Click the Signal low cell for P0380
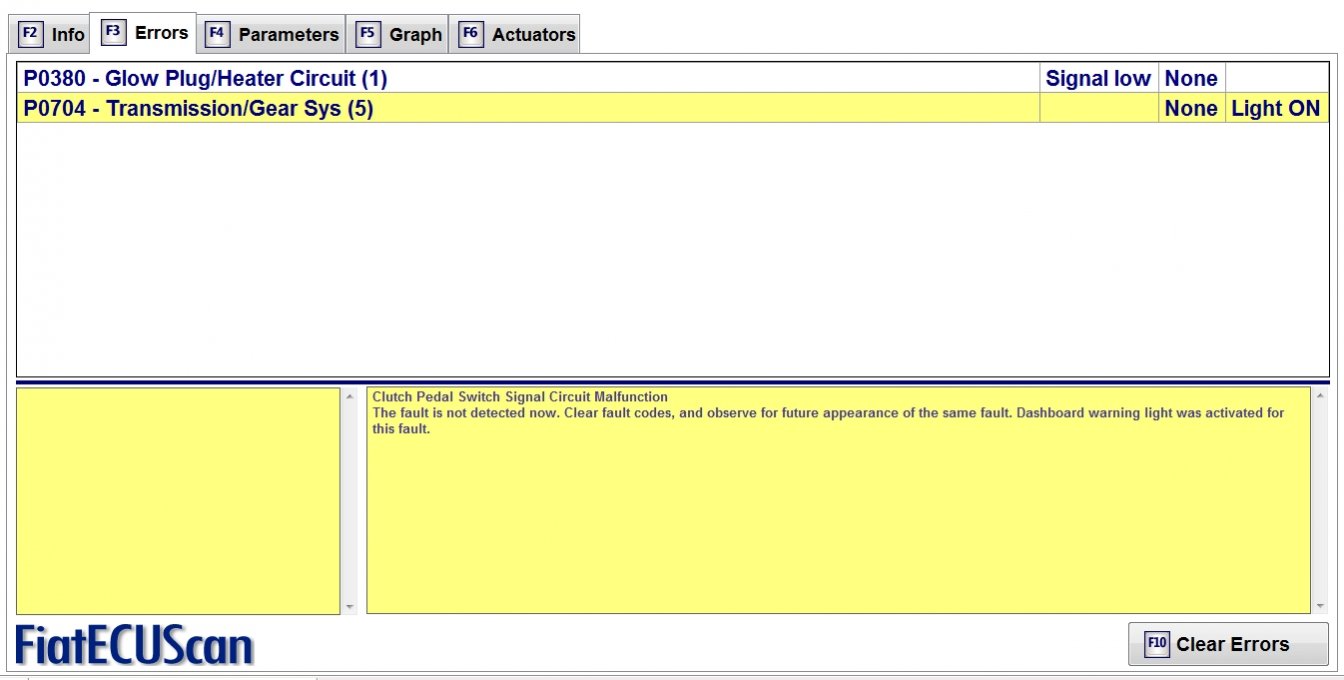The image size is (1344, 680). click(1098, 78)
